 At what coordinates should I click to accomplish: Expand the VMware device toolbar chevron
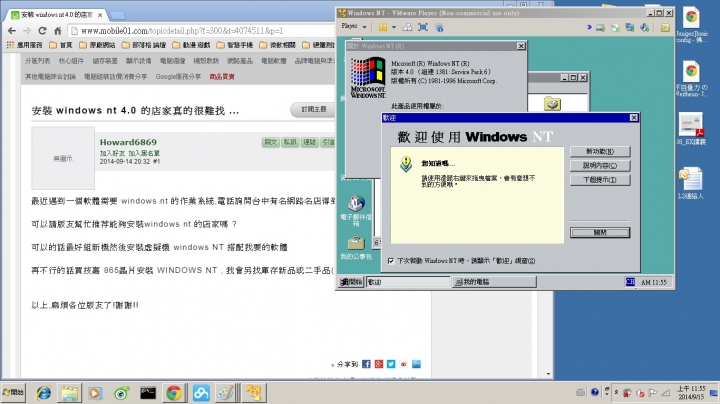pos(589,28)
